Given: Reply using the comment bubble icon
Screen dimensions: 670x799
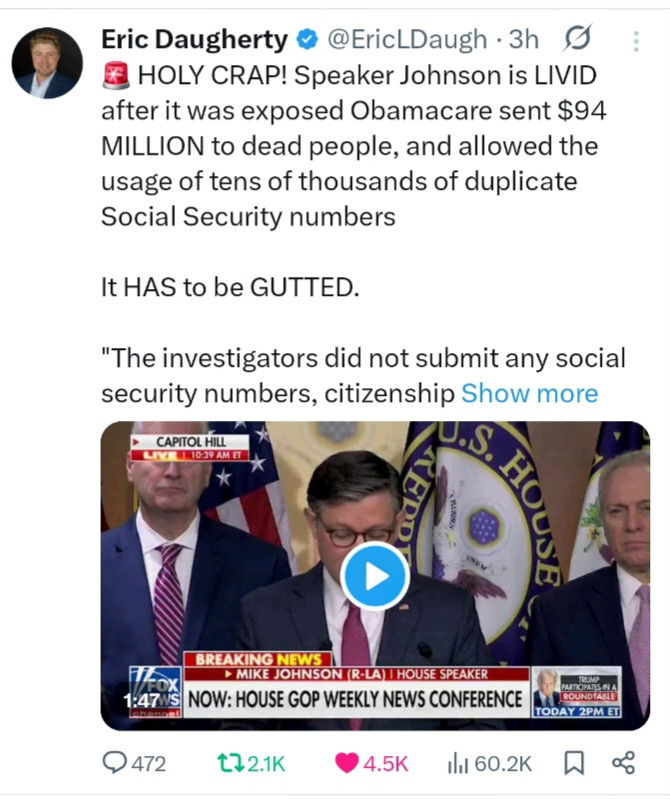Looking at the screenshot, I should [x=115, y=763].
